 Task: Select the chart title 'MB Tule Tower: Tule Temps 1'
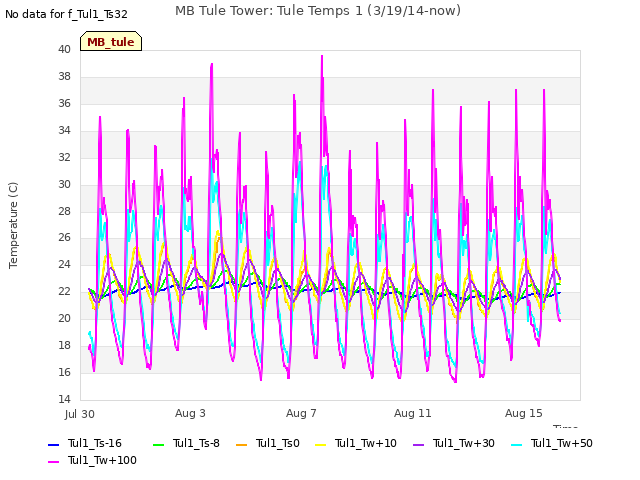click(x=269, y=11)
